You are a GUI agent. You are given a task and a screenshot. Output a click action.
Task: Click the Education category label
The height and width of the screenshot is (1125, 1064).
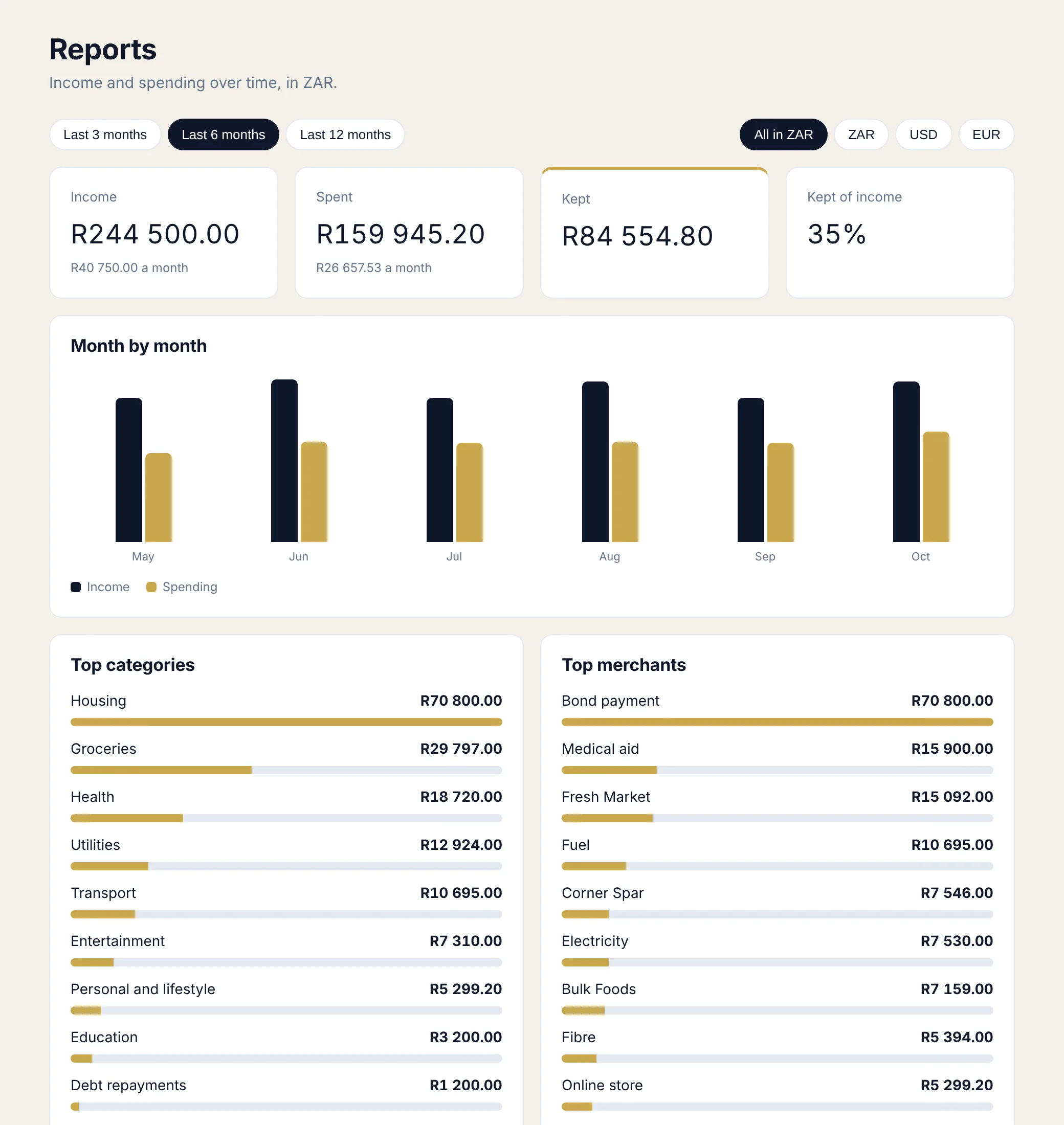tap(104, 1037)
